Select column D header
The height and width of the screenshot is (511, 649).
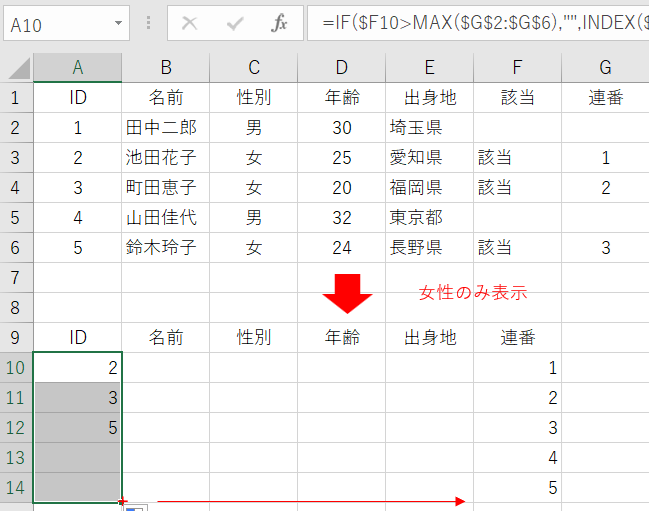click(x=341, y=67)
